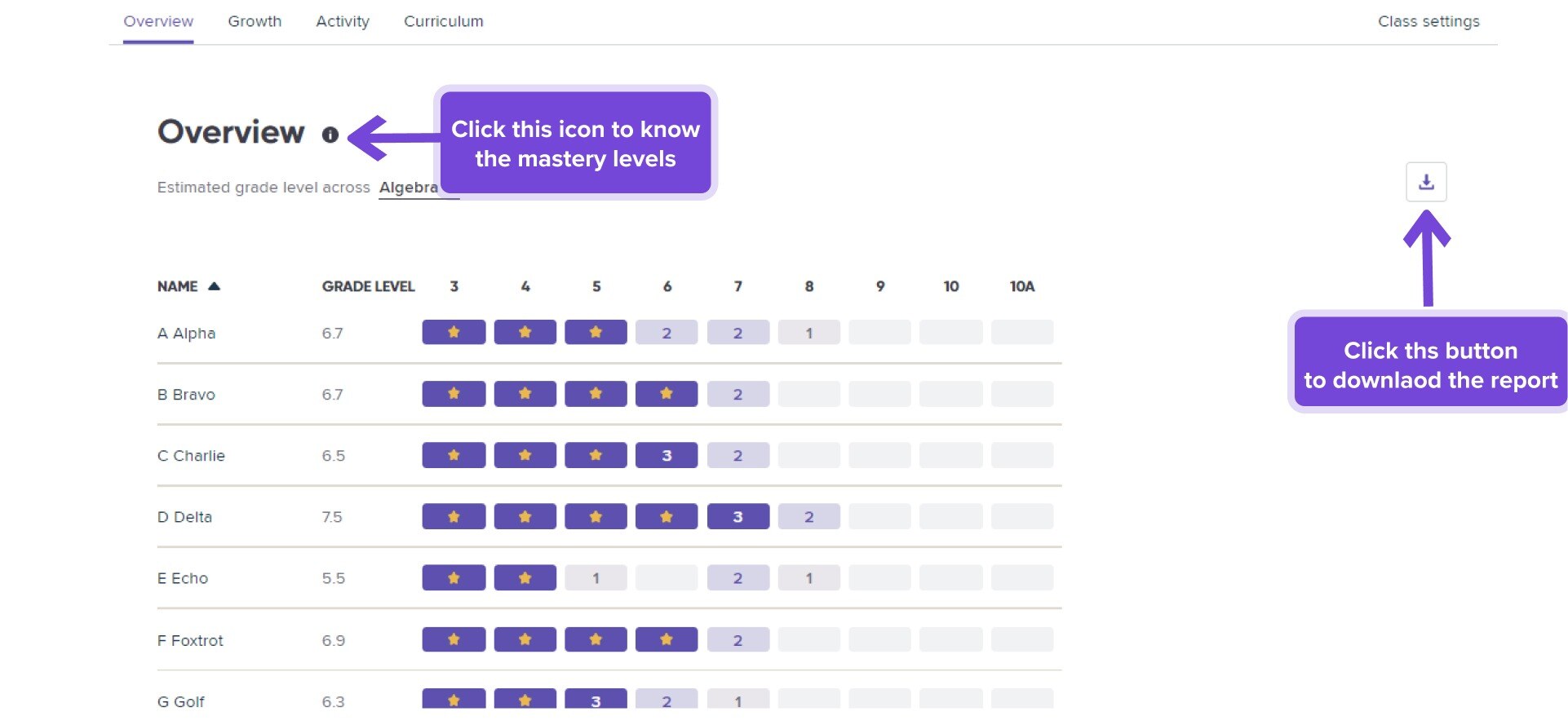
Task: Click D Delta's grade 5 star badge
Action: click(596, 517)
